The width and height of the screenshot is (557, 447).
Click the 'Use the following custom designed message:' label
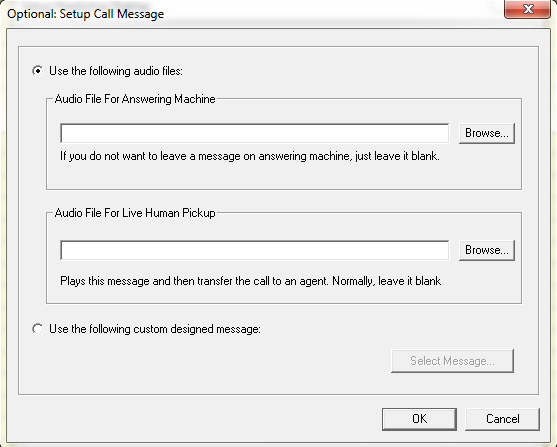click(x=155, y=329)
